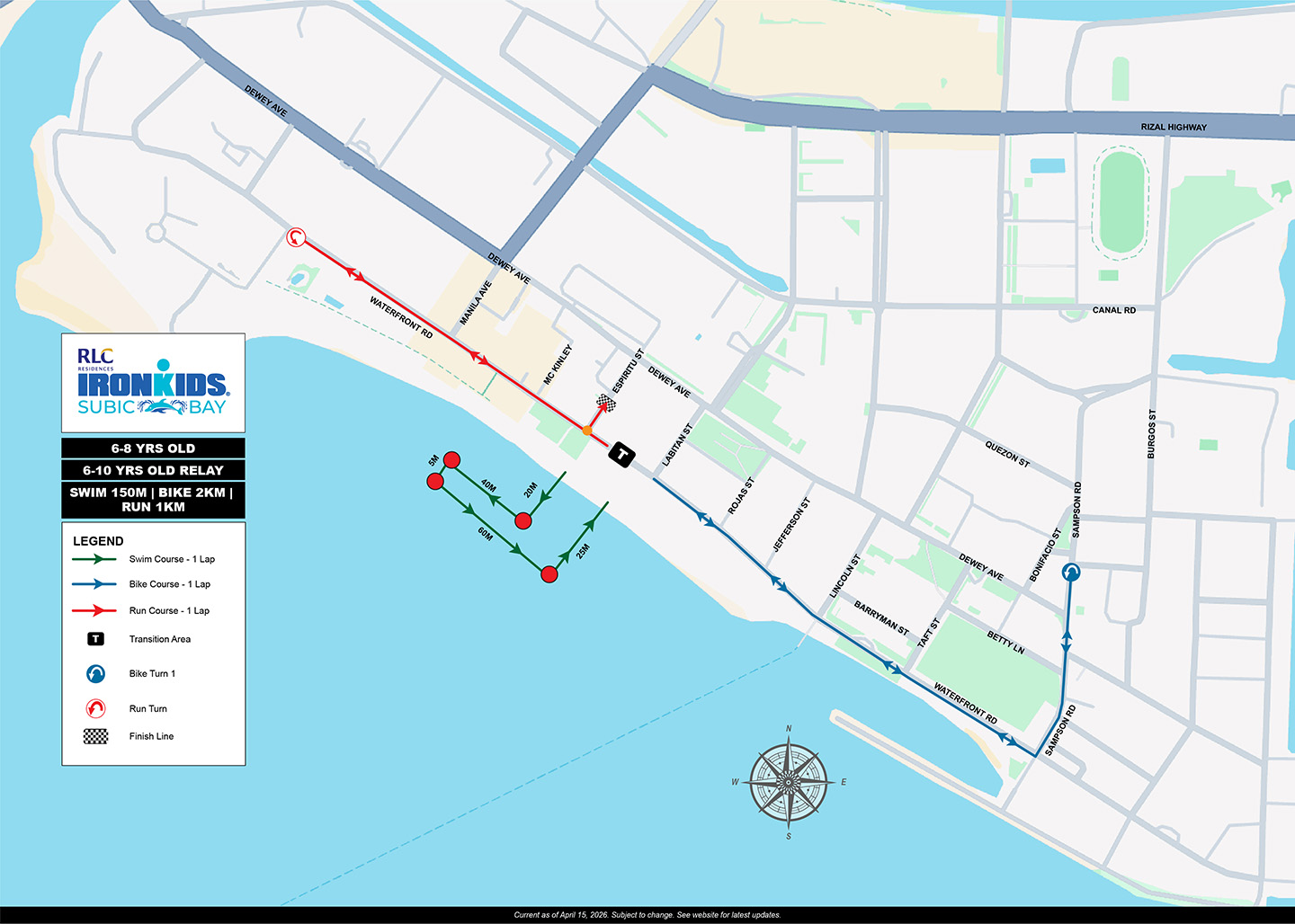Select the 6-10 YRS OLD RELAY banner

click(x=153, y=470)
